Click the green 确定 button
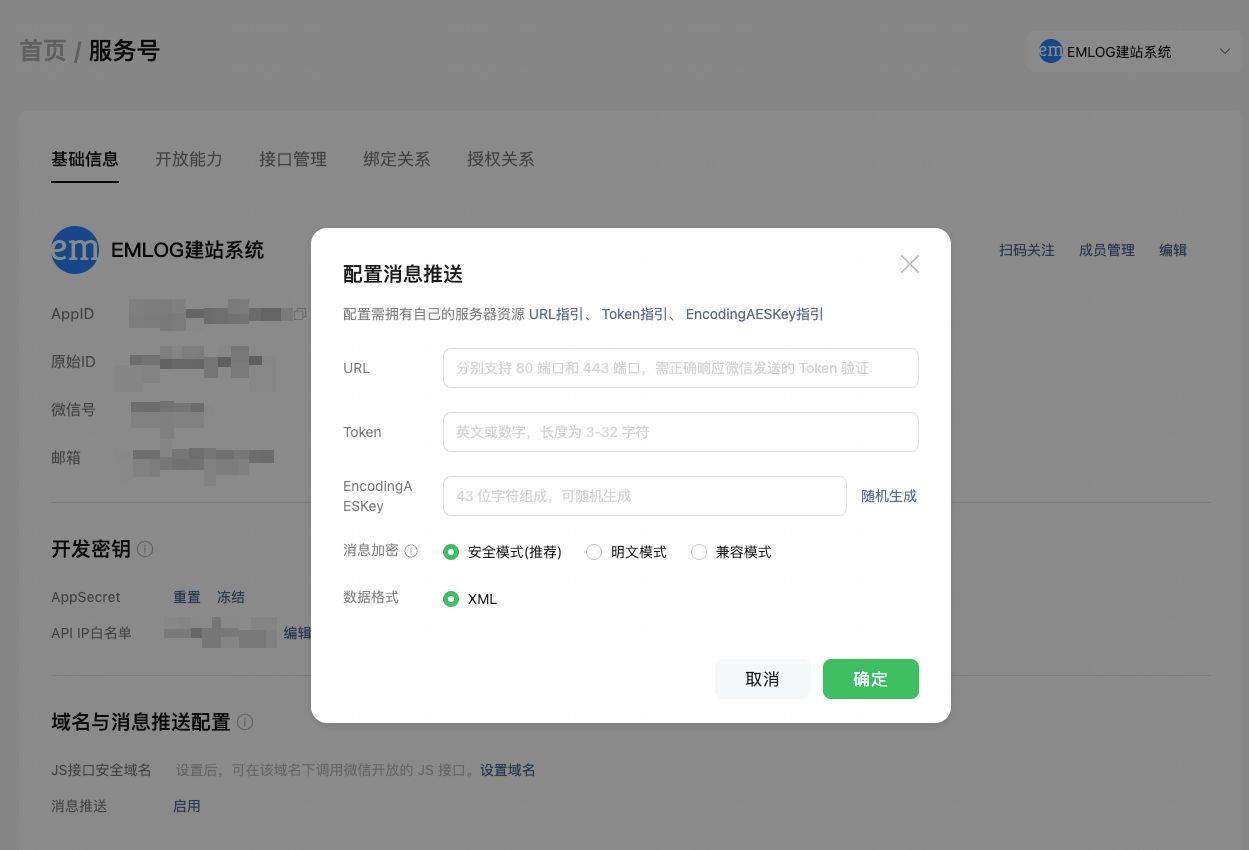1249x850 pixels. pyautogui.click(x=871, y=679)
